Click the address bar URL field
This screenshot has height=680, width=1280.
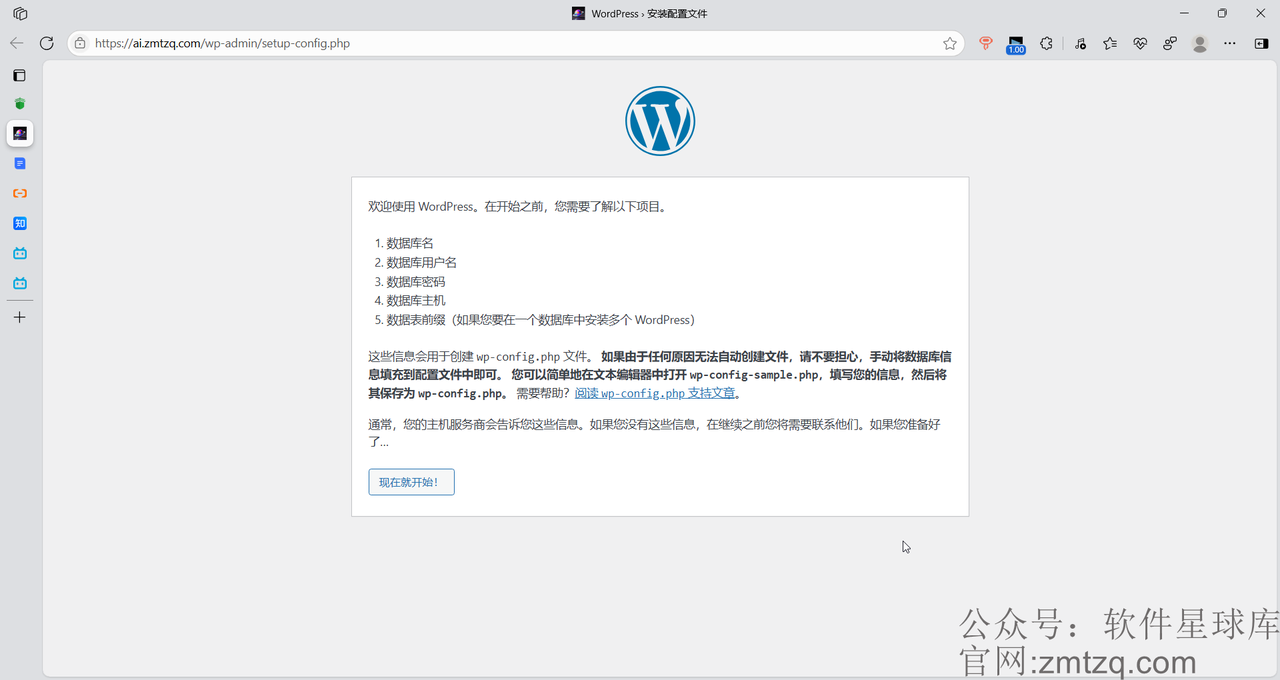click(x=515, y=43)
